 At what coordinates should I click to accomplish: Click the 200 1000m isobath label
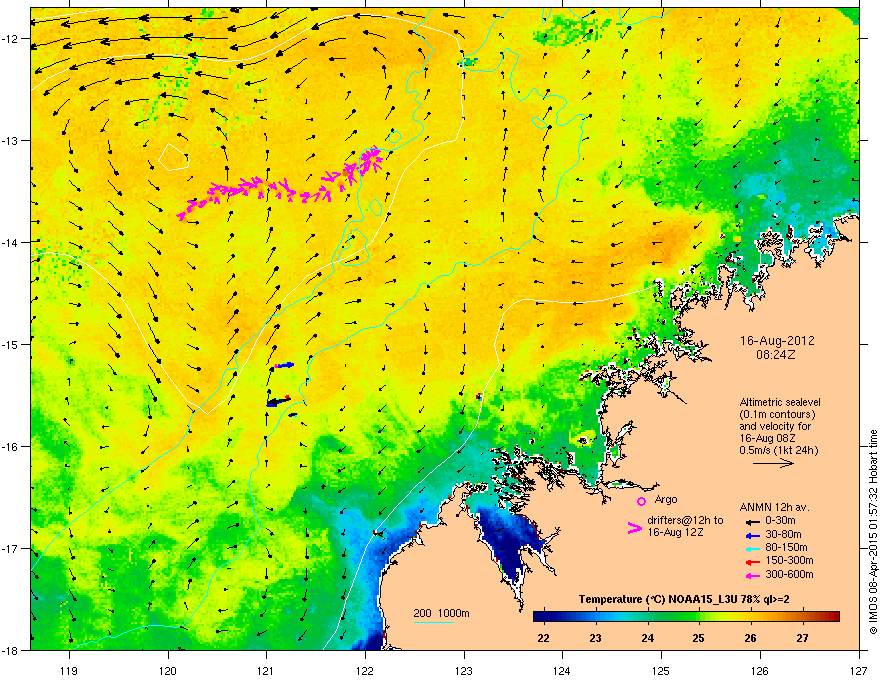tap(441, 613)
